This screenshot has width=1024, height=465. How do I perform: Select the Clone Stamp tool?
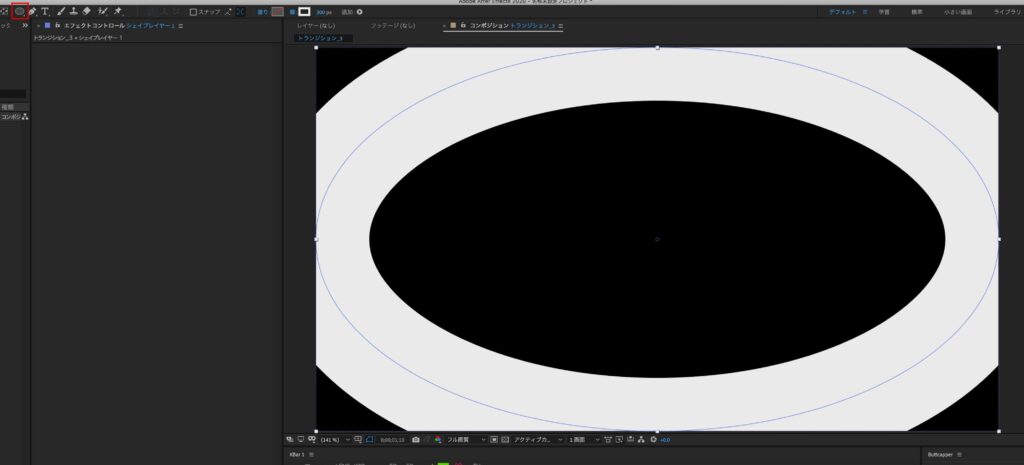[x=74, y=11]
